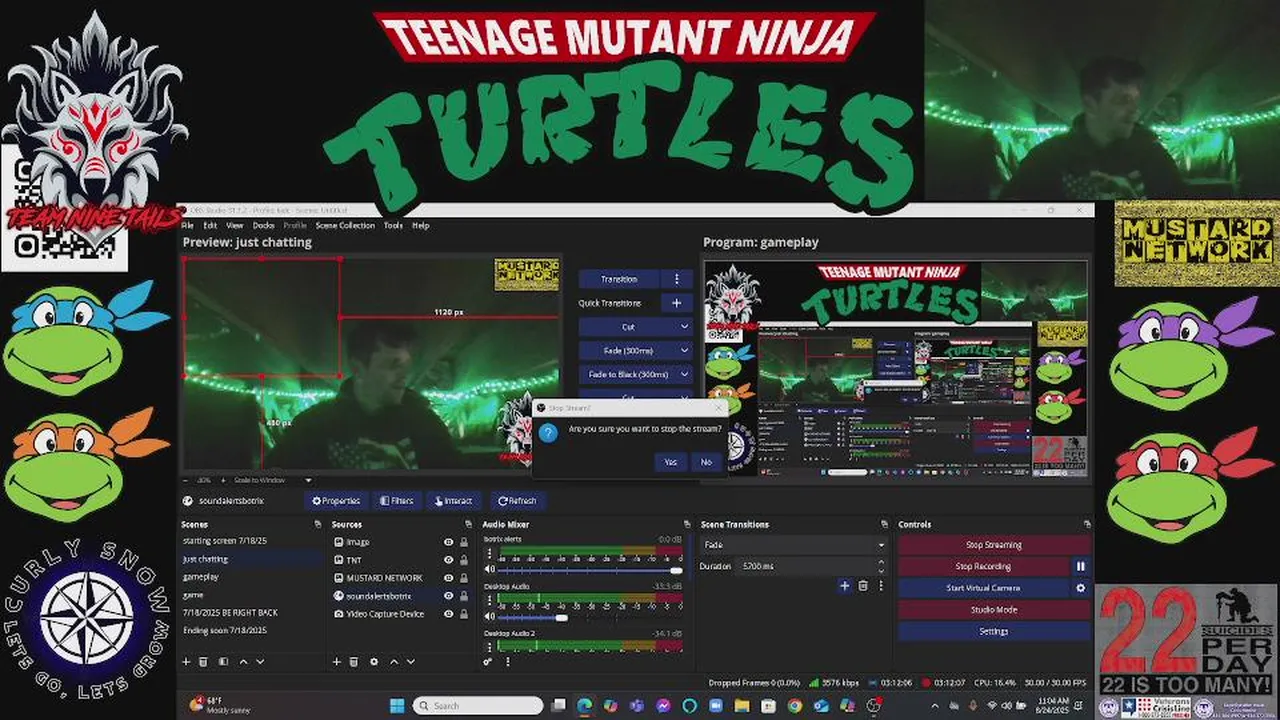1280x720 pixels.
Task: Open options dots for botrix alerts channel
Action: tap(490, 554)
